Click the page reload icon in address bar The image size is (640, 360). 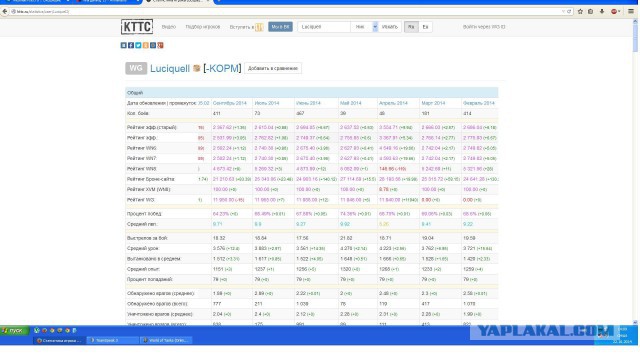569,11
